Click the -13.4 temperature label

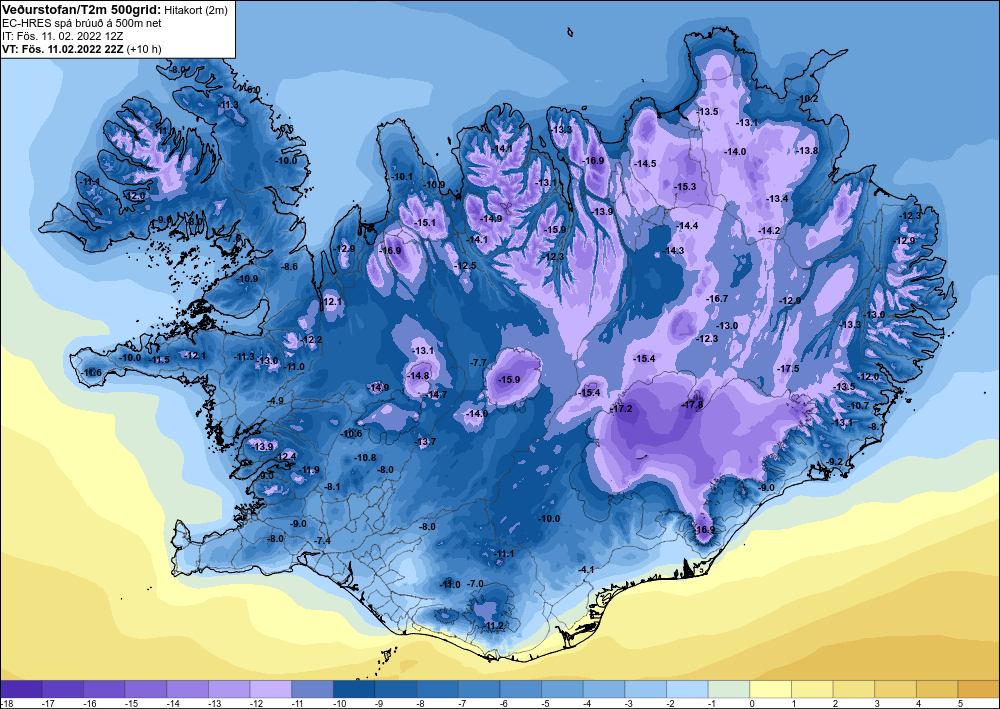coord(777,199)
